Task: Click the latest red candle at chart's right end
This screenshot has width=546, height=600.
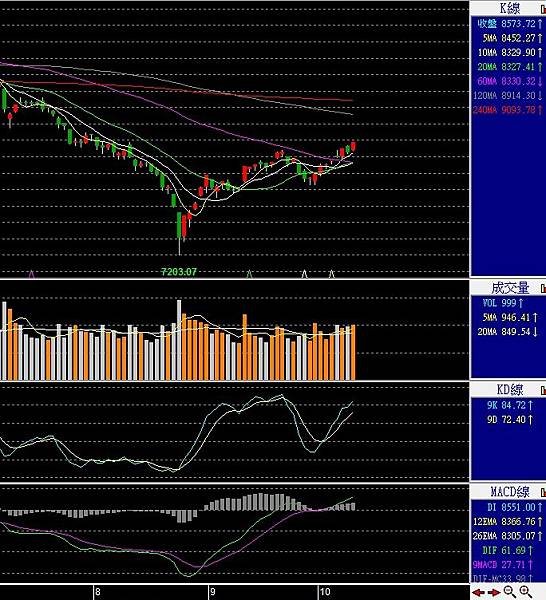Action: (353, 146)
